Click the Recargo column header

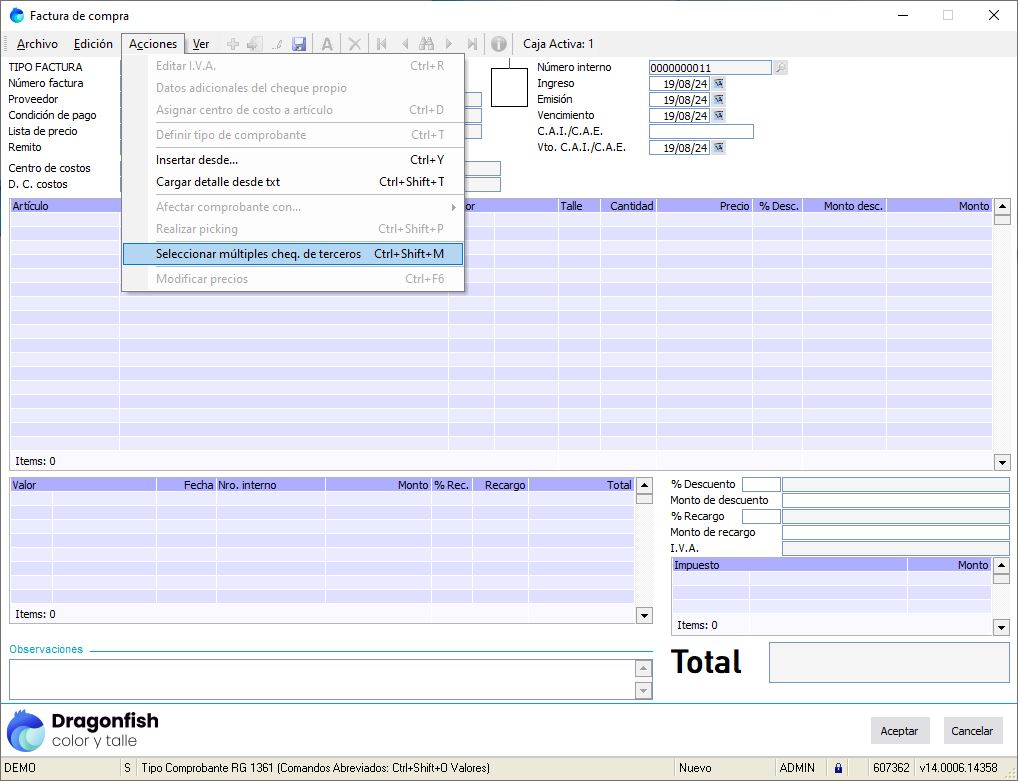[500, 485]
